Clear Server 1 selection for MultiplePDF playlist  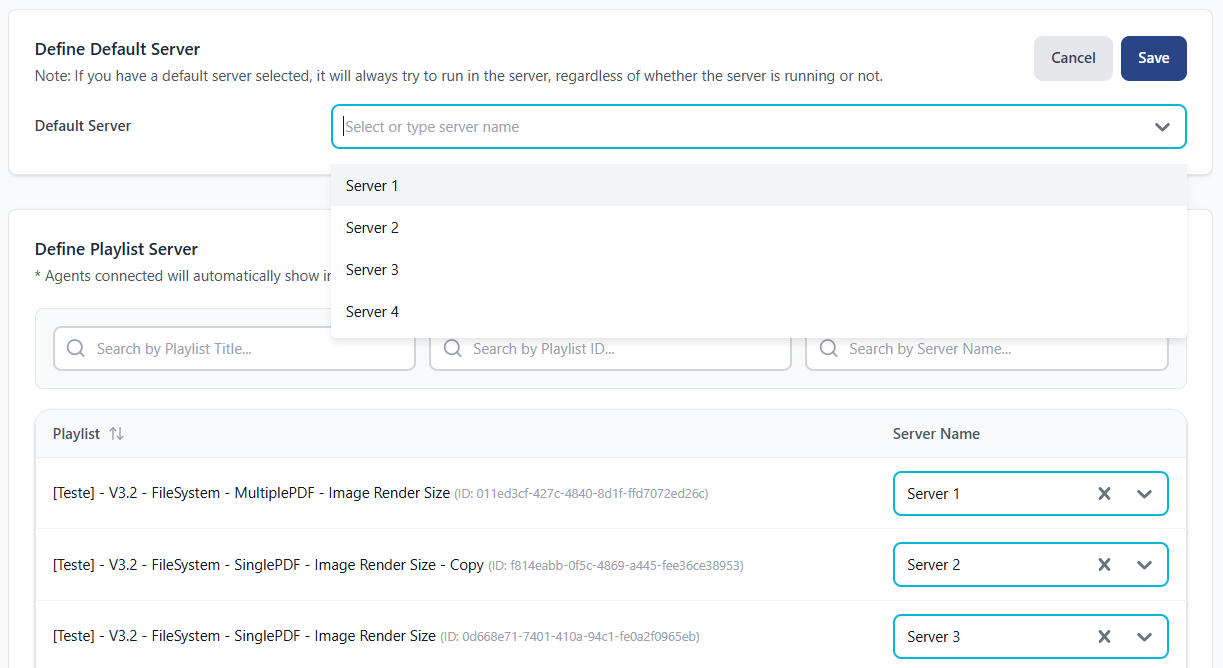[1104, 494]
